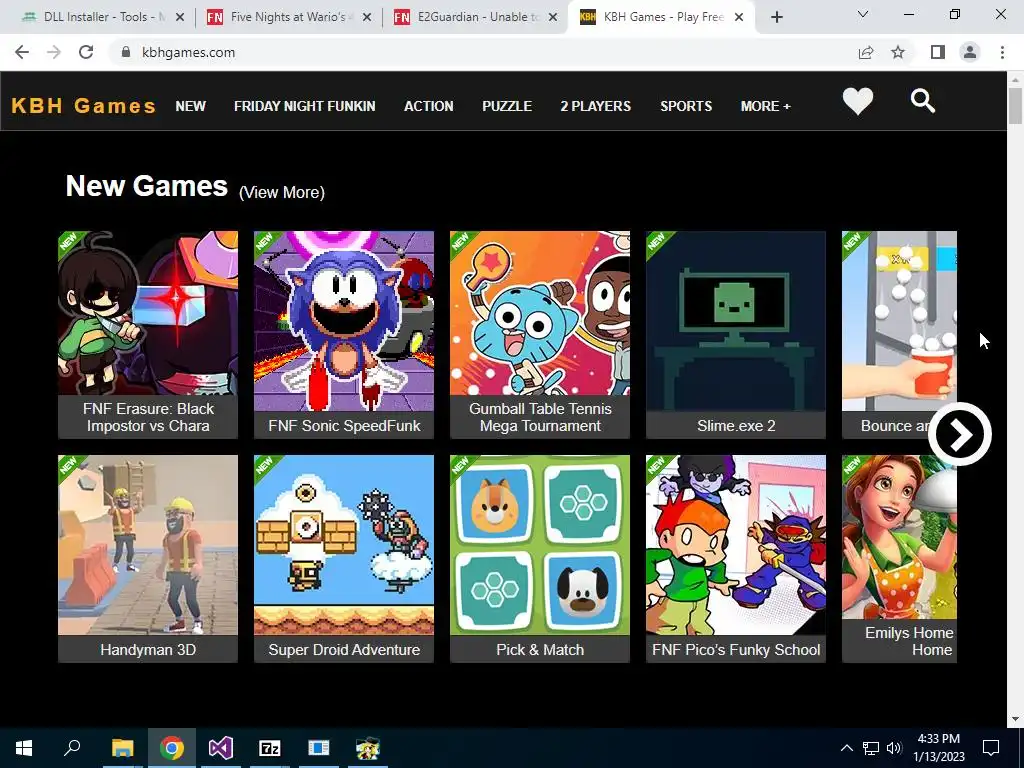Open FNF Pico's Funky School game

tap(736, 559)
